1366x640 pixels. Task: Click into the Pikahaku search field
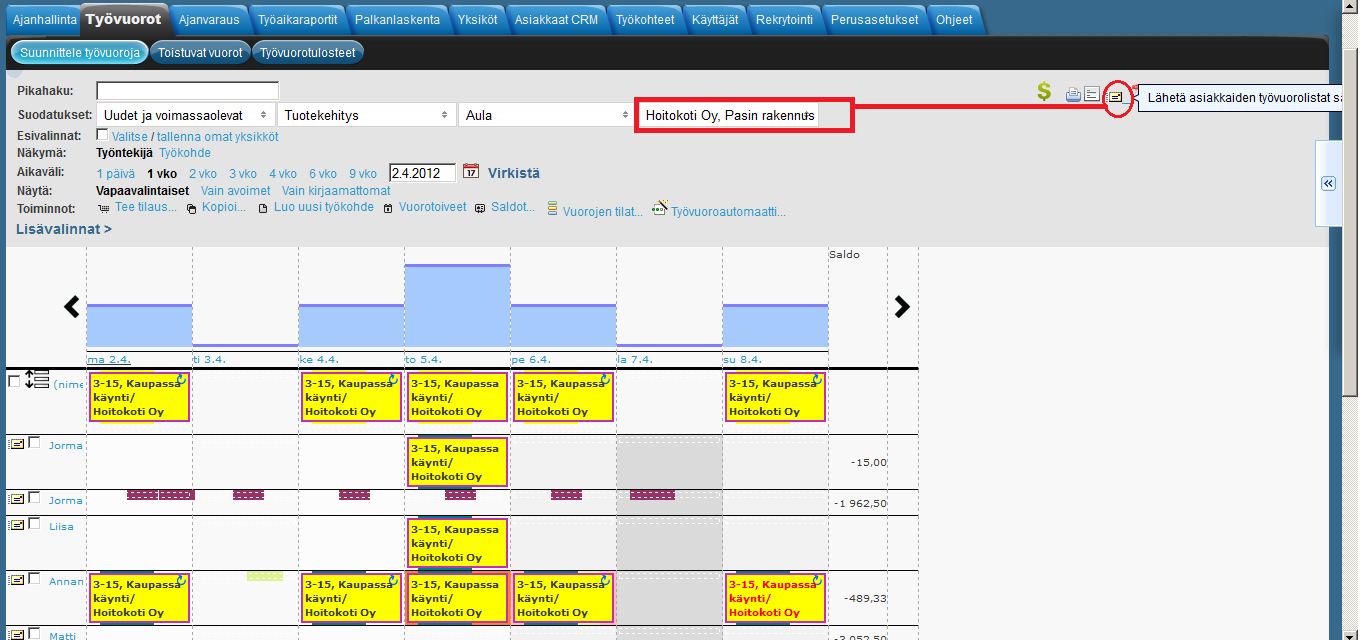click(187, 92)
